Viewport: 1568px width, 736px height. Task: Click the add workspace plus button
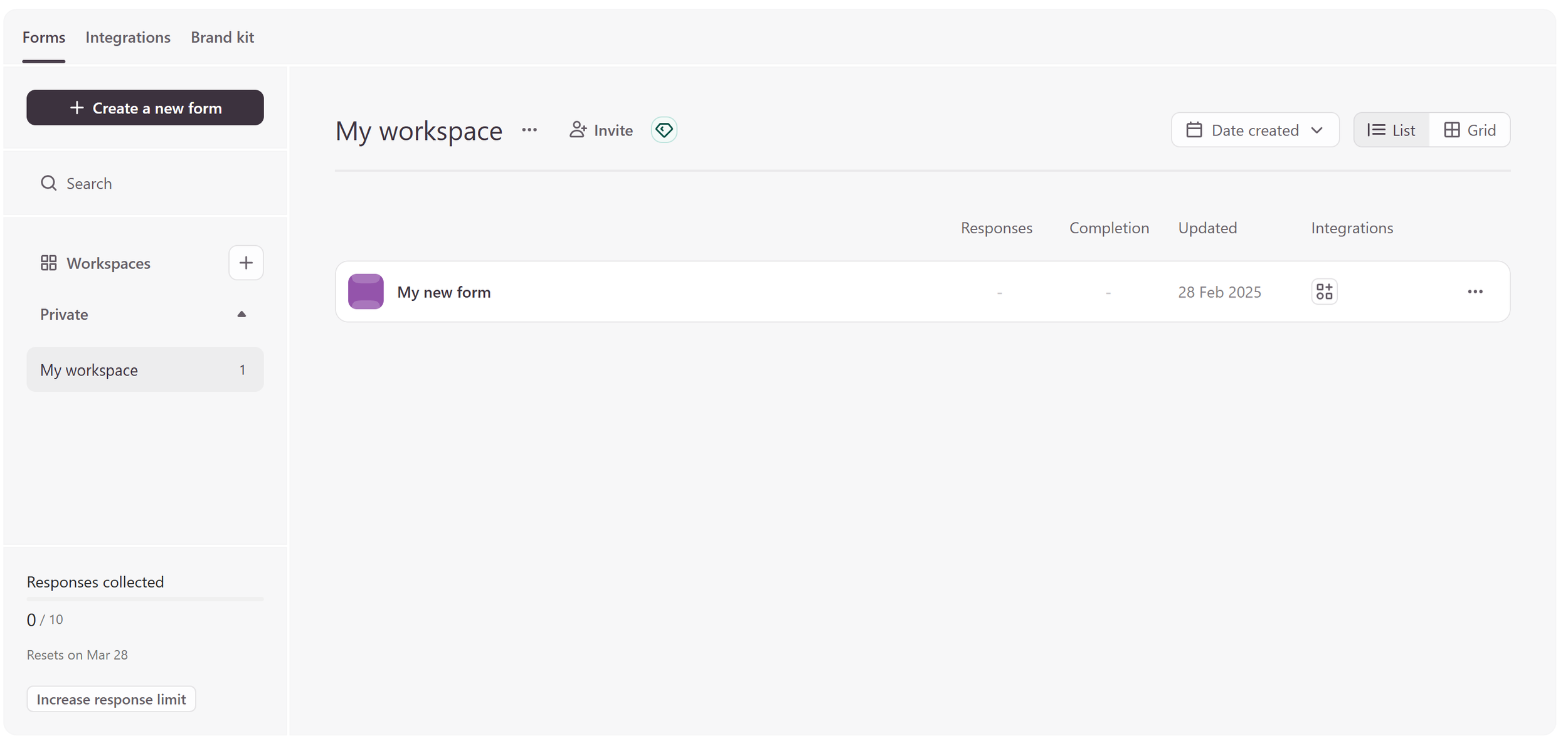click(246, 263)
